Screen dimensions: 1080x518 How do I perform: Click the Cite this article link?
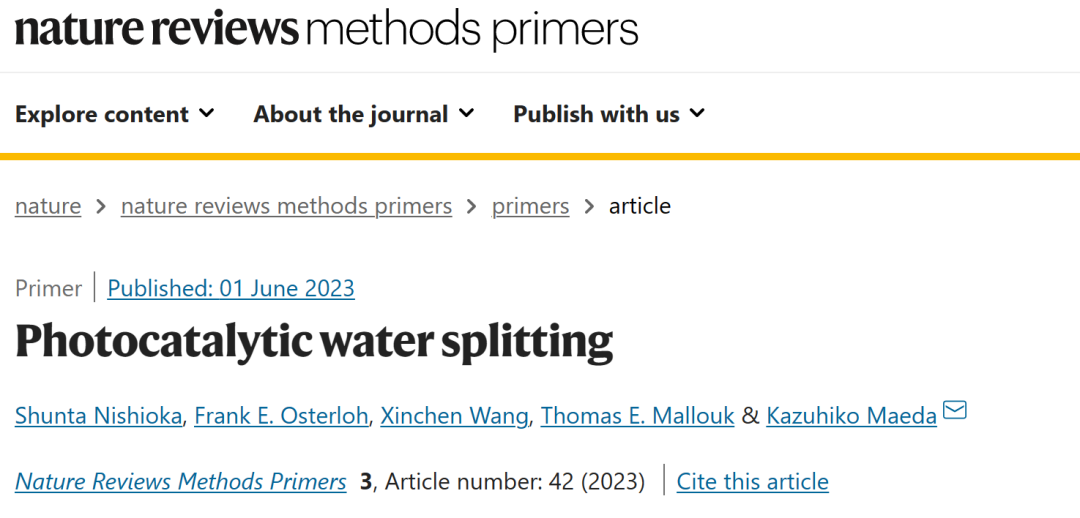[753, 481]
